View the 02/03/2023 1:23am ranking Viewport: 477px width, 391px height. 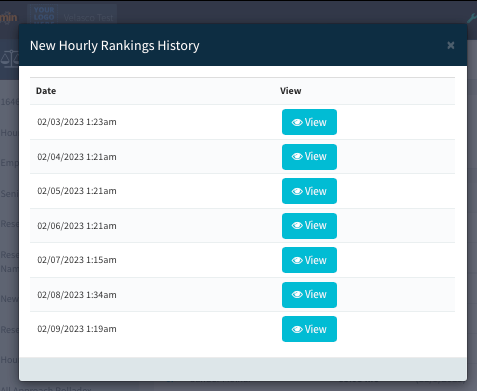coord(309,122)
